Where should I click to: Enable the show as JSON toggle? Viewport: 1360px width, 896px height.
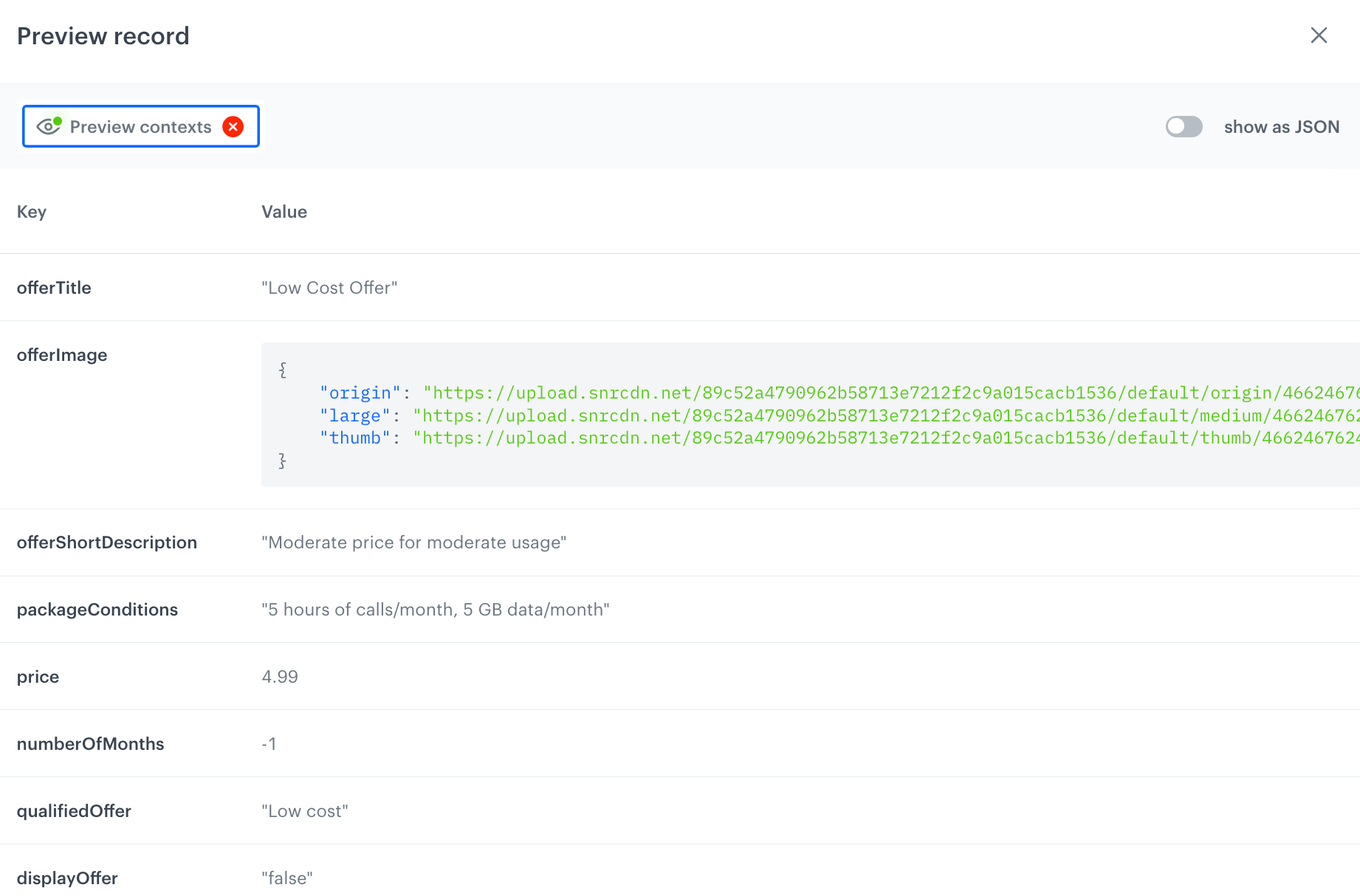point(1184,127)
